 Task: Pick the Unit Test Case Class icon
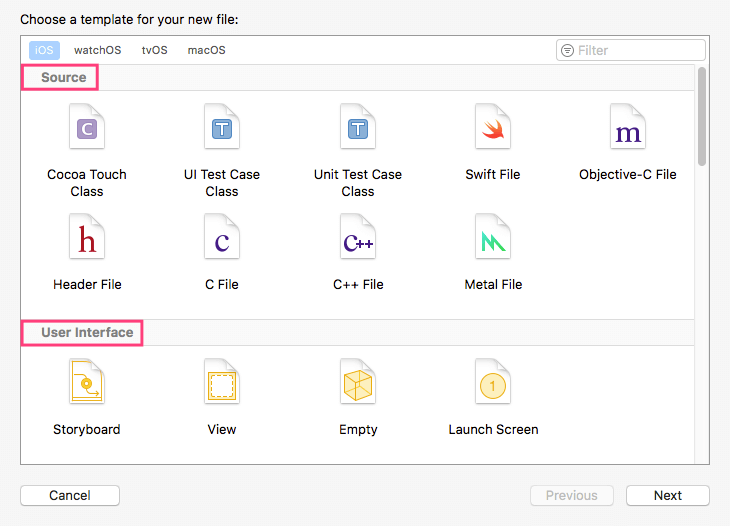tap(358, 126)
